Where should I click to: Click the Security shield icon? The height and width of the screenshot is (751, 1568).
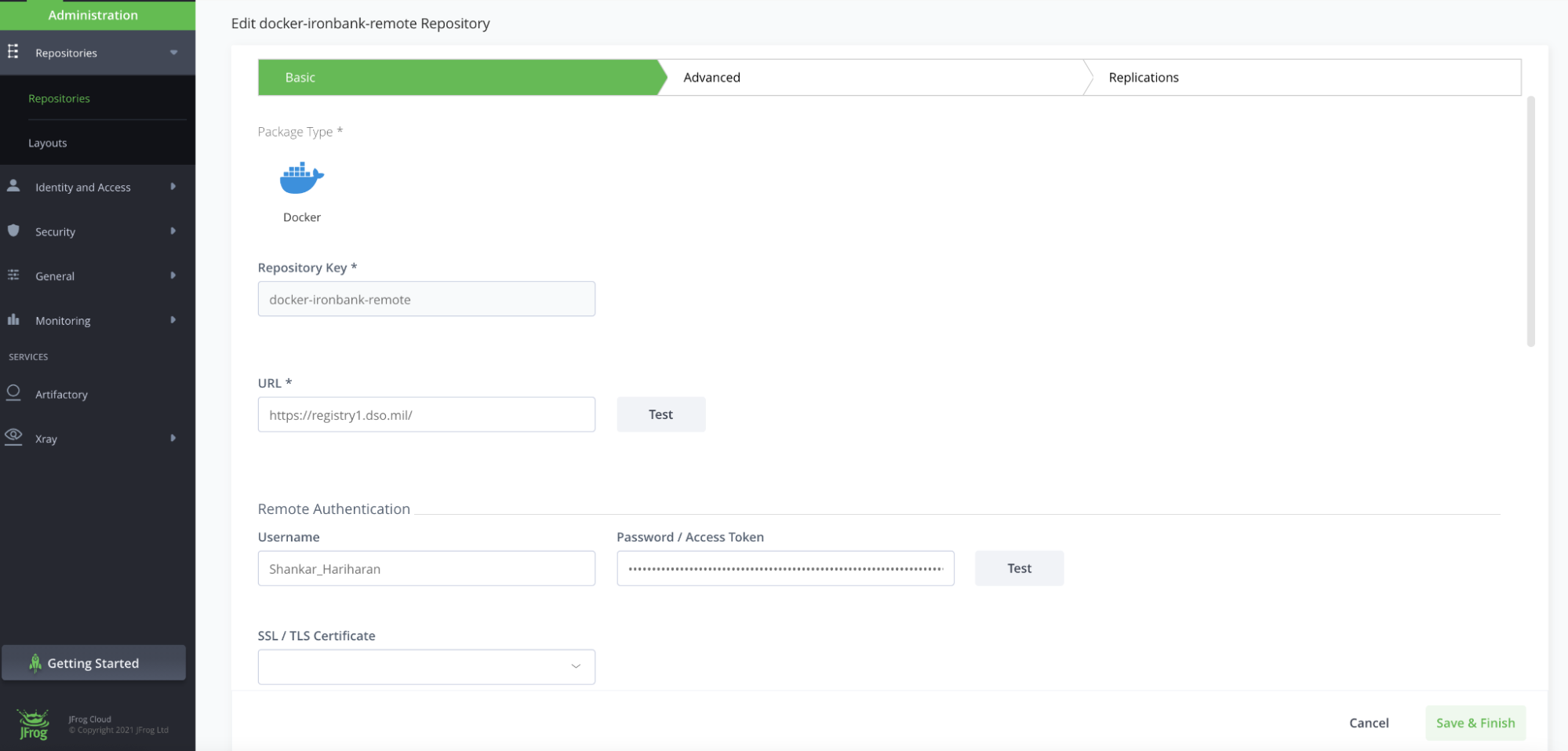tap(13, 231)
